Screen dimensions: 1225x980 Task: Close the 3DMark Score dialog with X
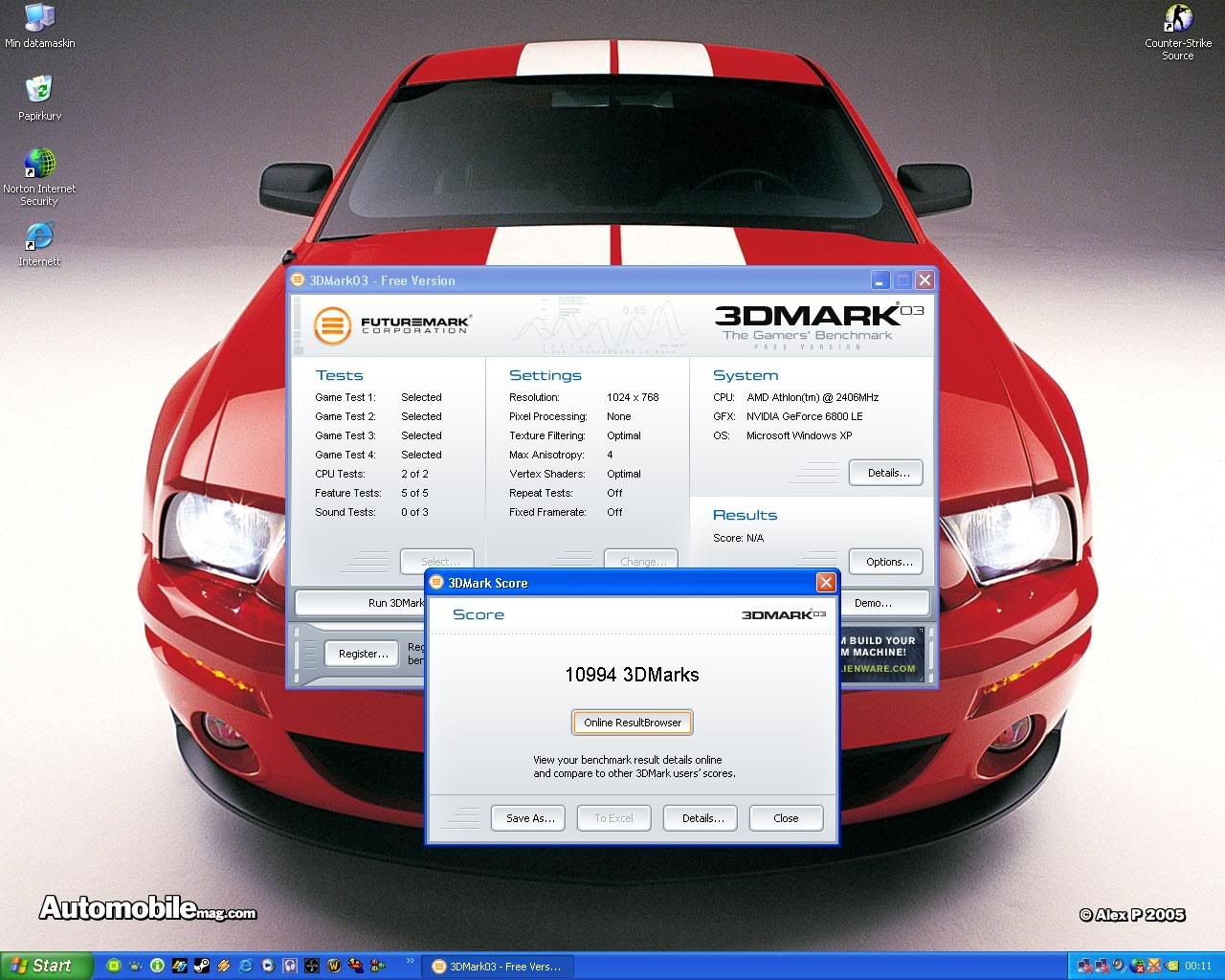click(826, 583)
